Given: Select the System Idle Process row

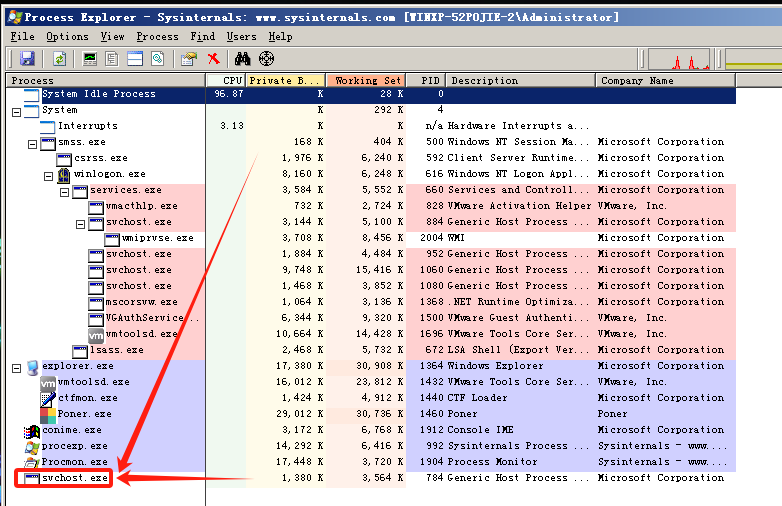Looking at the screenshot, I should 371,94.
